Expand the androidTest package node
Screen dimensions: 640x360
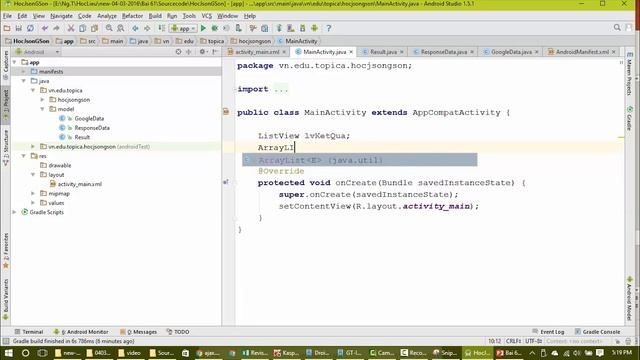point(33,147)
